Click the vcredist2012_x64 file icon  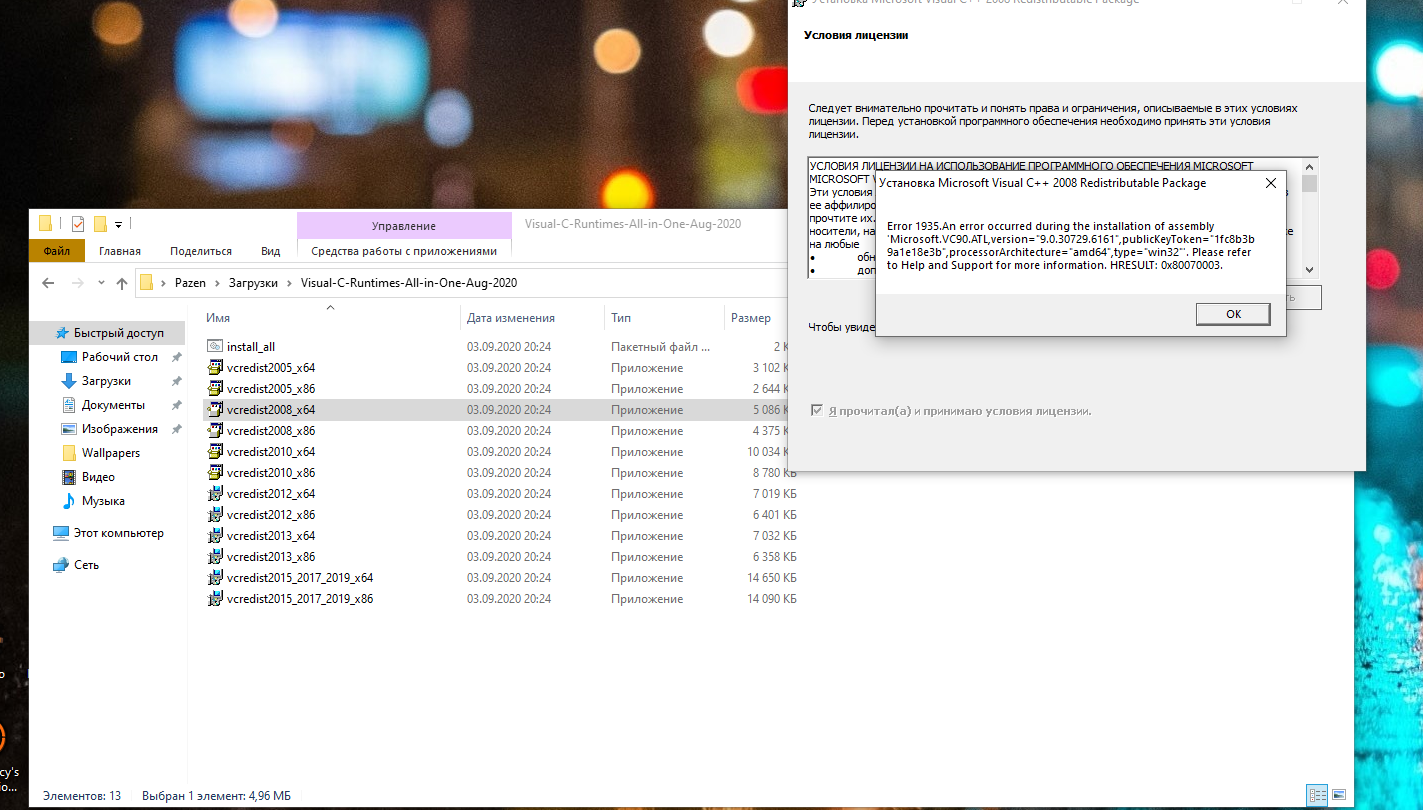pos(214,494)
